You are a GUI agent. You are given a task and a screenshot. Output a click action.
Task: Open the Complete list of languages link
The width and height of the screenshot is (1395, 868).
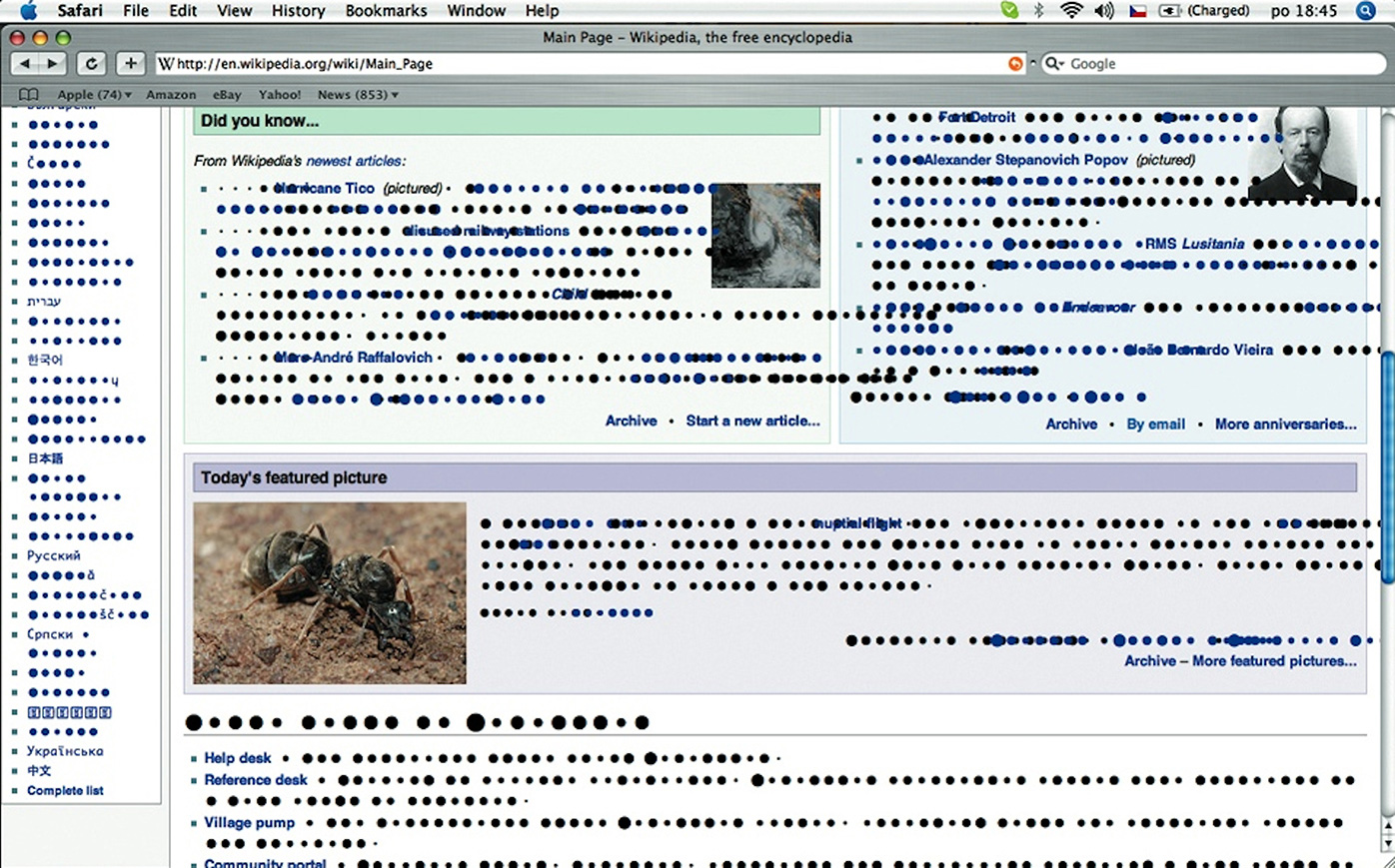coord(65,791)
